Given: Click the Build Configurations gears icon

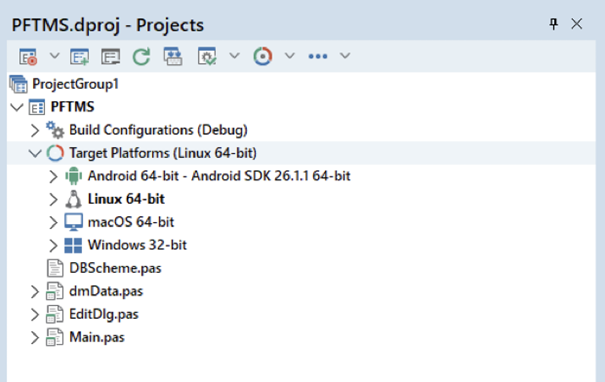Looking at the screenshot, I should (x=55, y=130).
